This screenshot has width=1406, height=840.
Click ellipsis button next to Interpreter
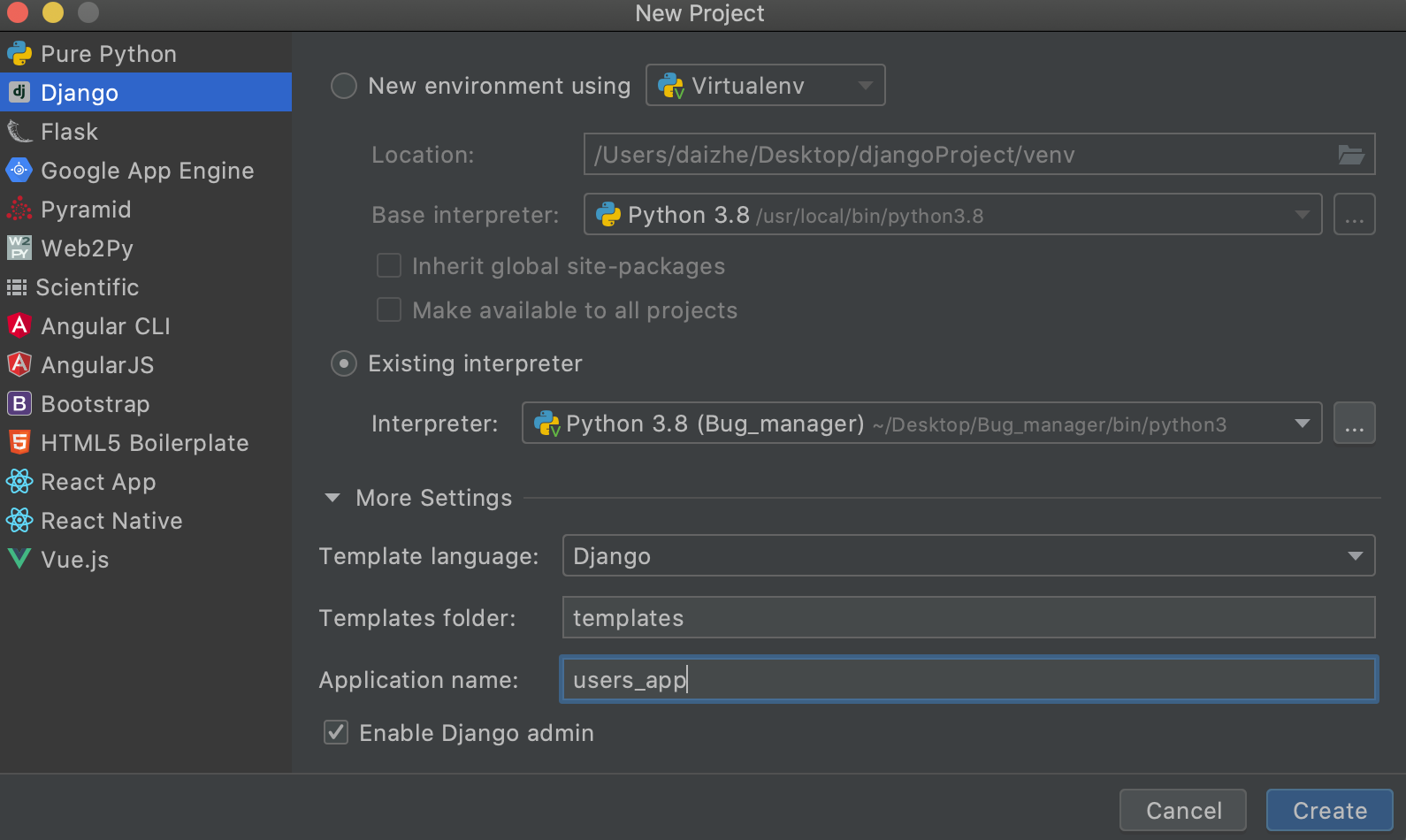click(1354, 423)
